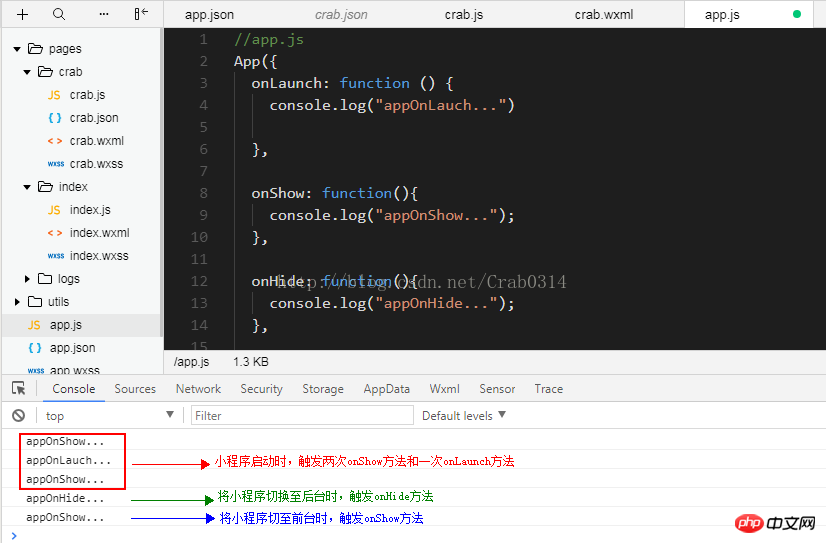826x543 pixels.
Task: Click the /app.js path in status bar
Action: pos(191,362)
